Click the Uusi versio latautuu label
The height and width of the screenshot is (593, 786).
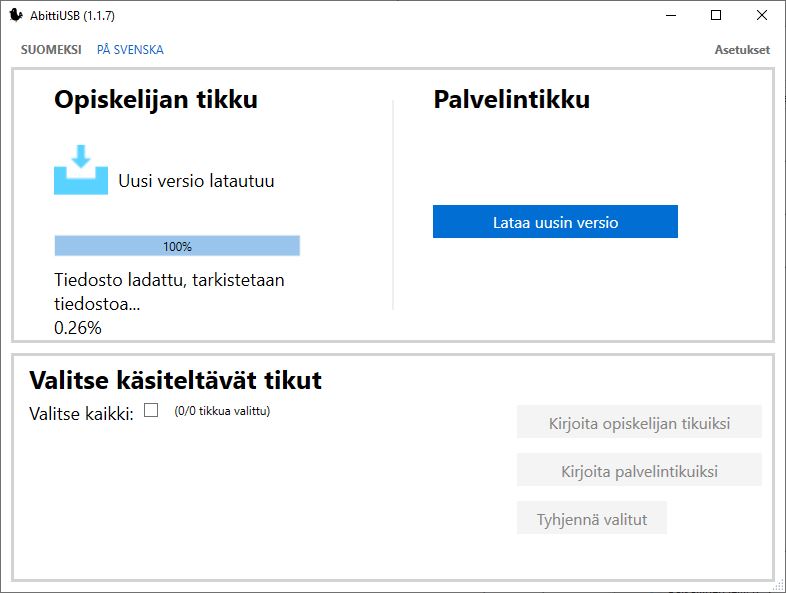[196, 181]
